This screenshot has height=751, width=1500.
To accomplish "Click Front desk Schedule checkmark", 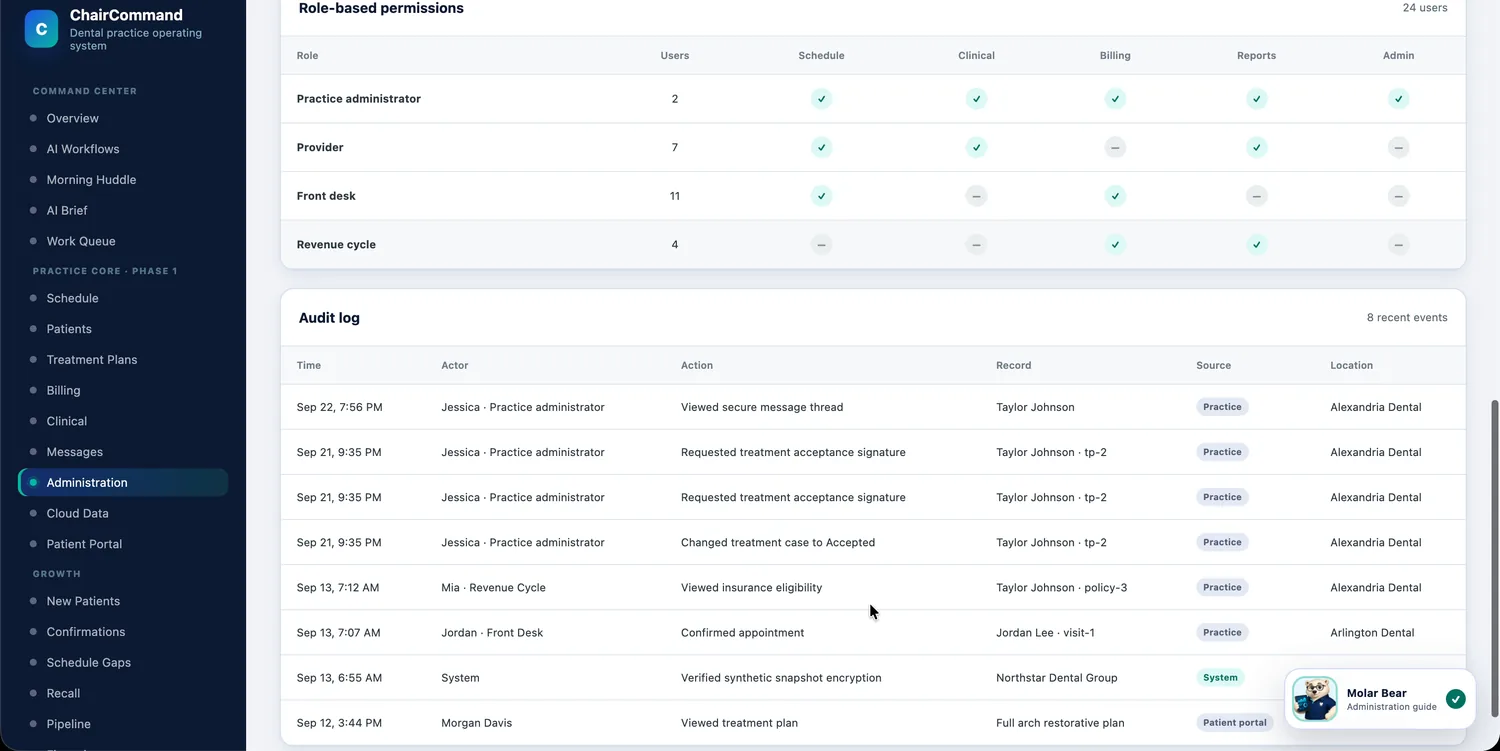I will pyautogui.click(x=821, y=196).
